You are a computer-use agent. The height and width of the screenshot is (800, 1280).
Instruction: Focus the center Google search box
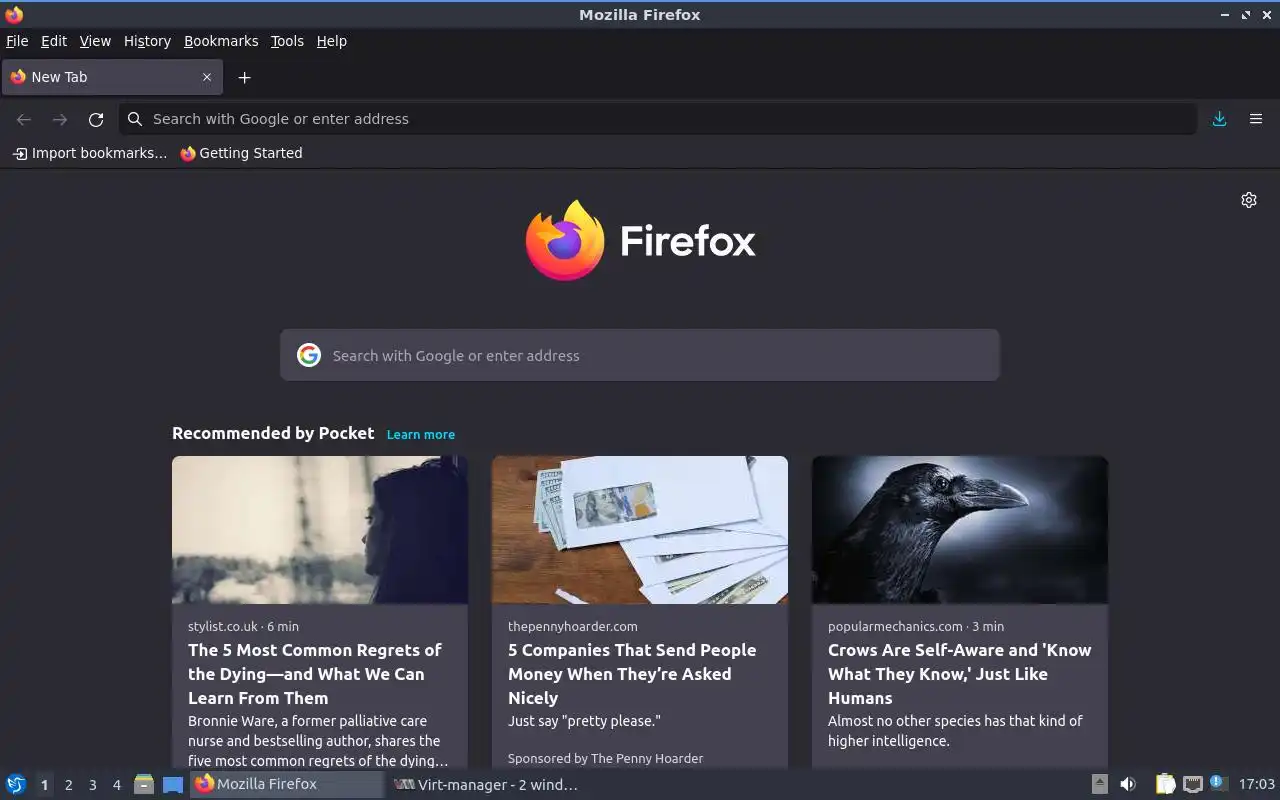click(640, 355)
